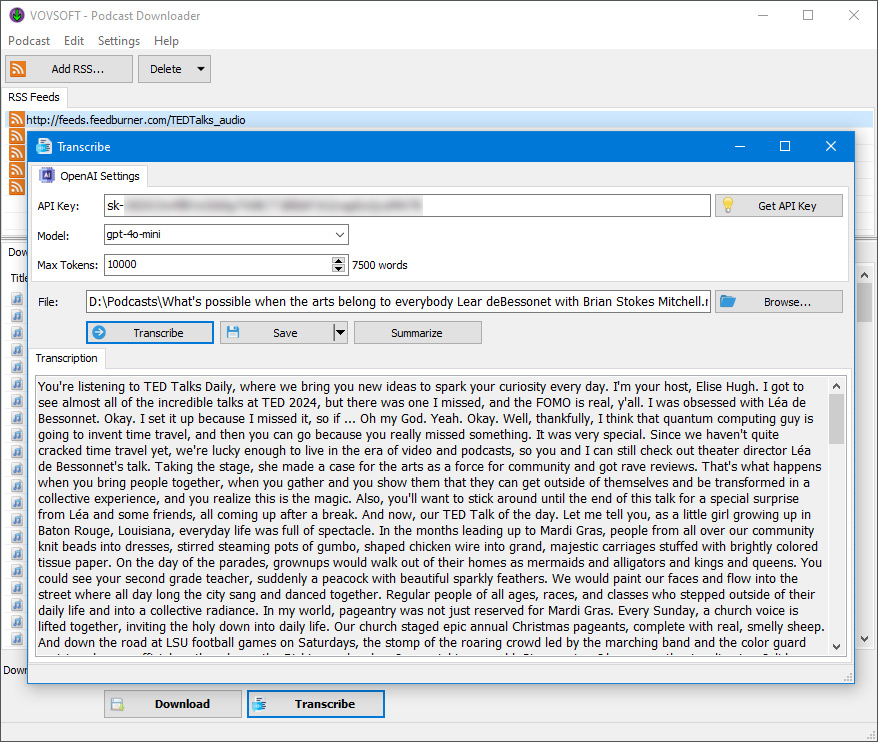Expand the Save dropdown arrow

coord(340,333)
